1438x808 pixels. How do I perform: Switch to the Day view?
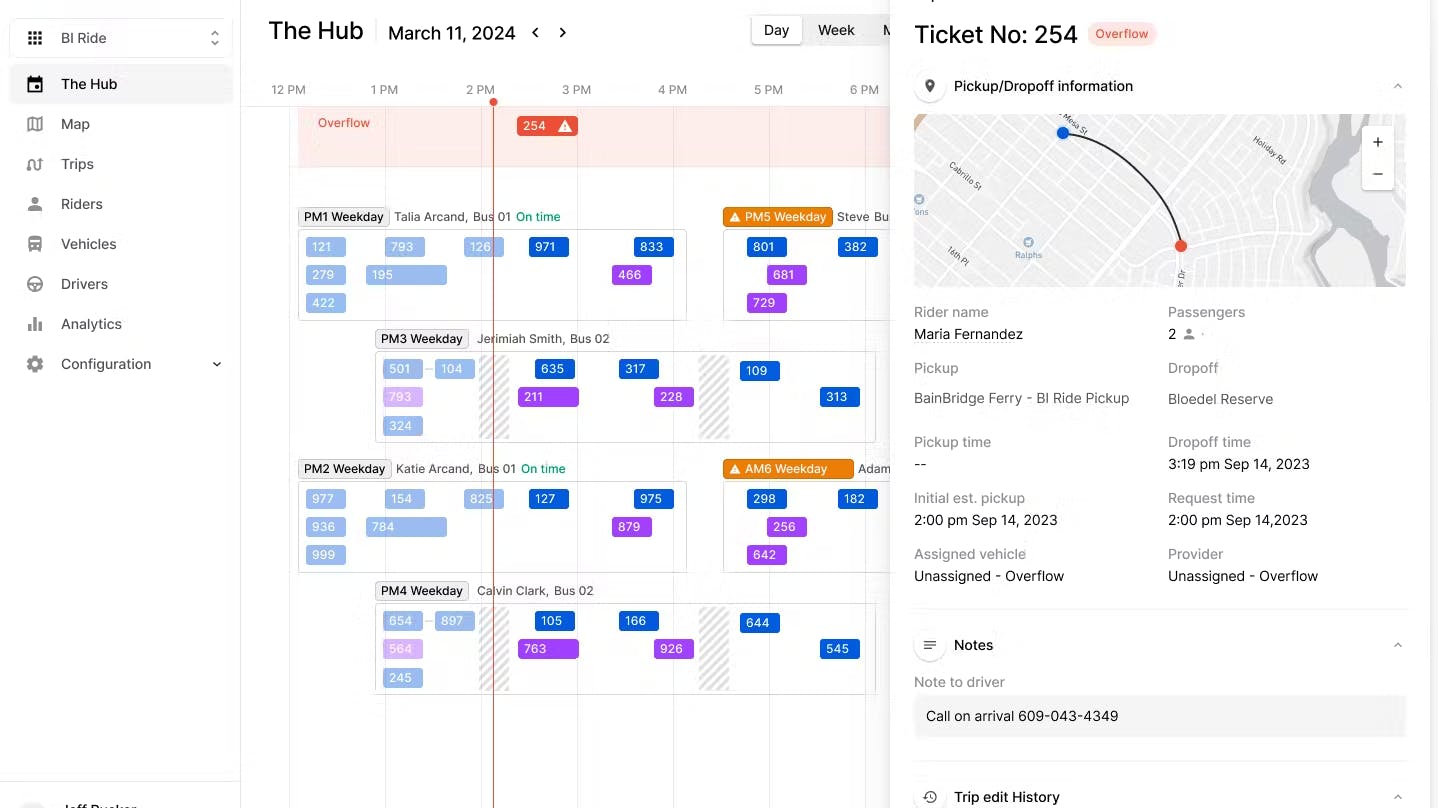point(776,30)
